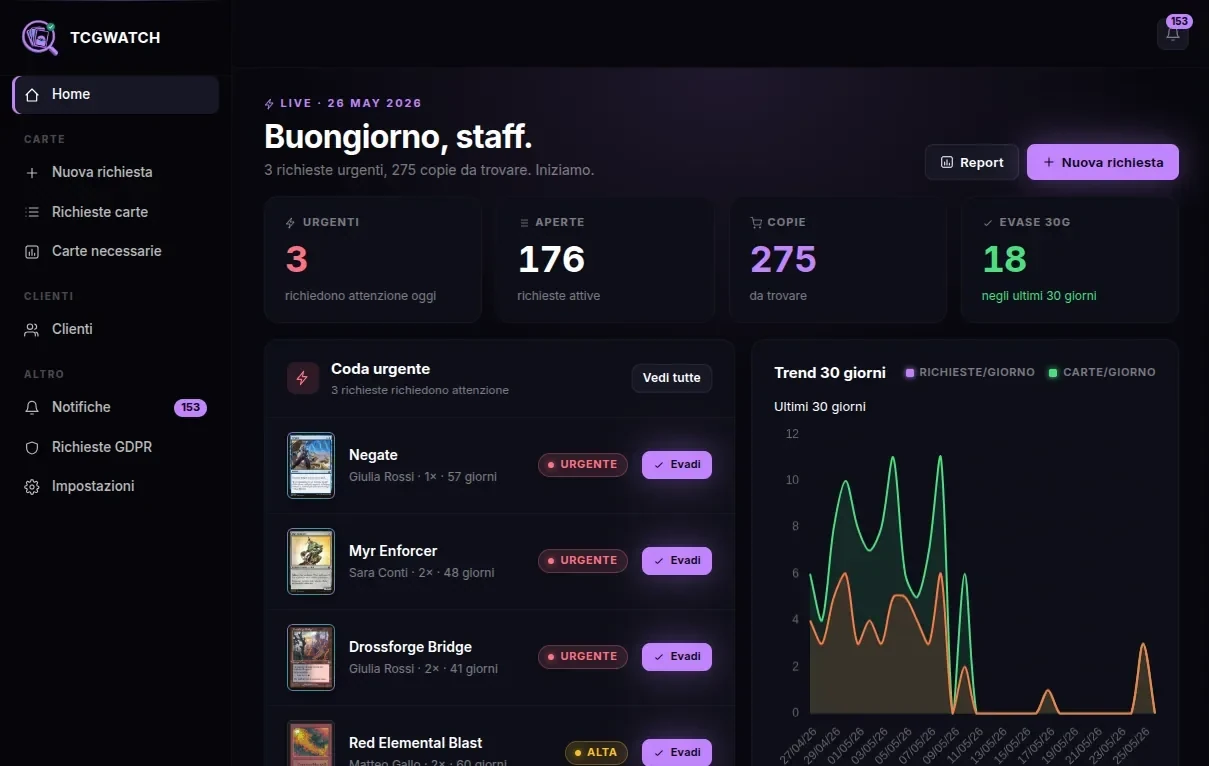Click the card name Negate

[373, 455]
